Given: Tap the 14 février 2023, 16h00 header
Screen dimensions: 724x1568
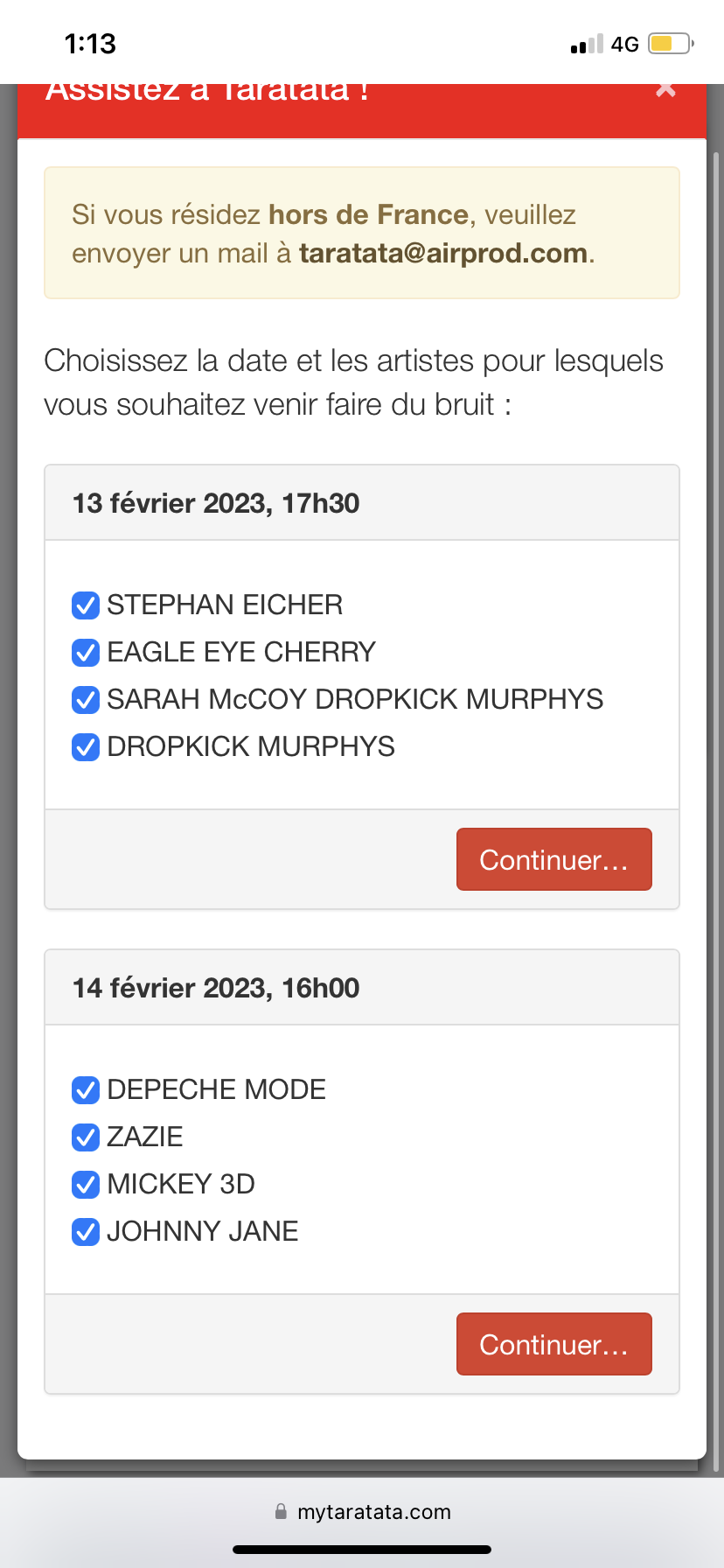Looking at the screenshot, I should 216,988.
